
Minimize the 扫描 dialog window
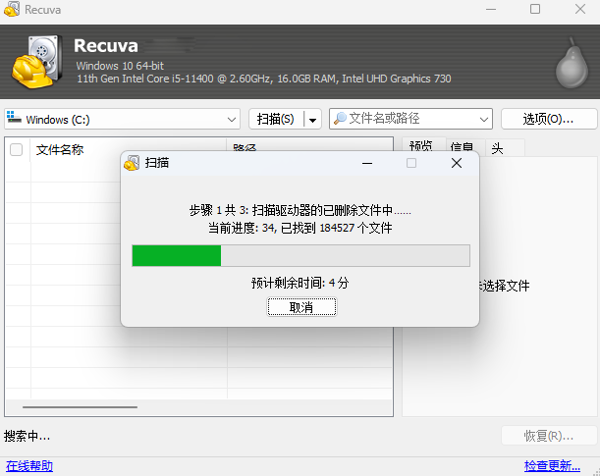(366, 163)
